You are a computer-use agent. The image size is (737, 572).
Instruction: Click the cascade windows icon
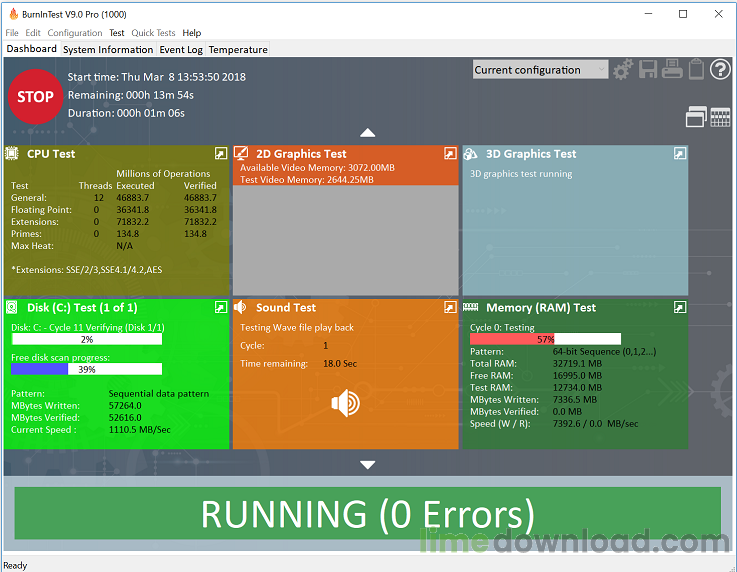pos(696,117)
